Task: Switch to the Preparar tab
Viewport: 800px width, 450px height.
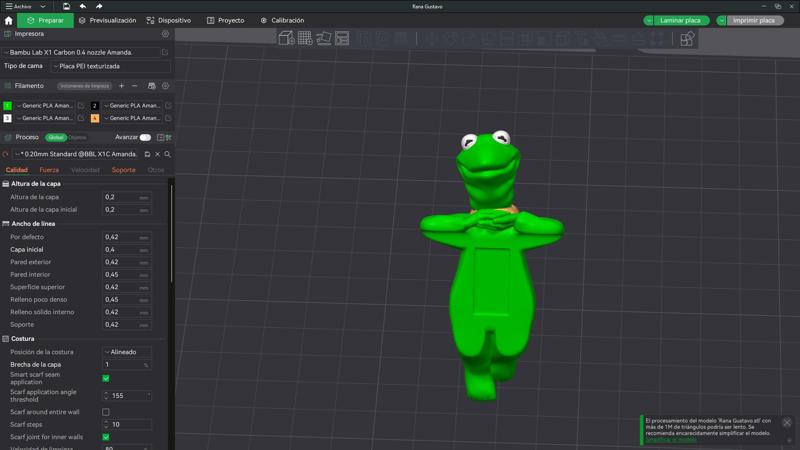Action: click(x=45, y=20)
